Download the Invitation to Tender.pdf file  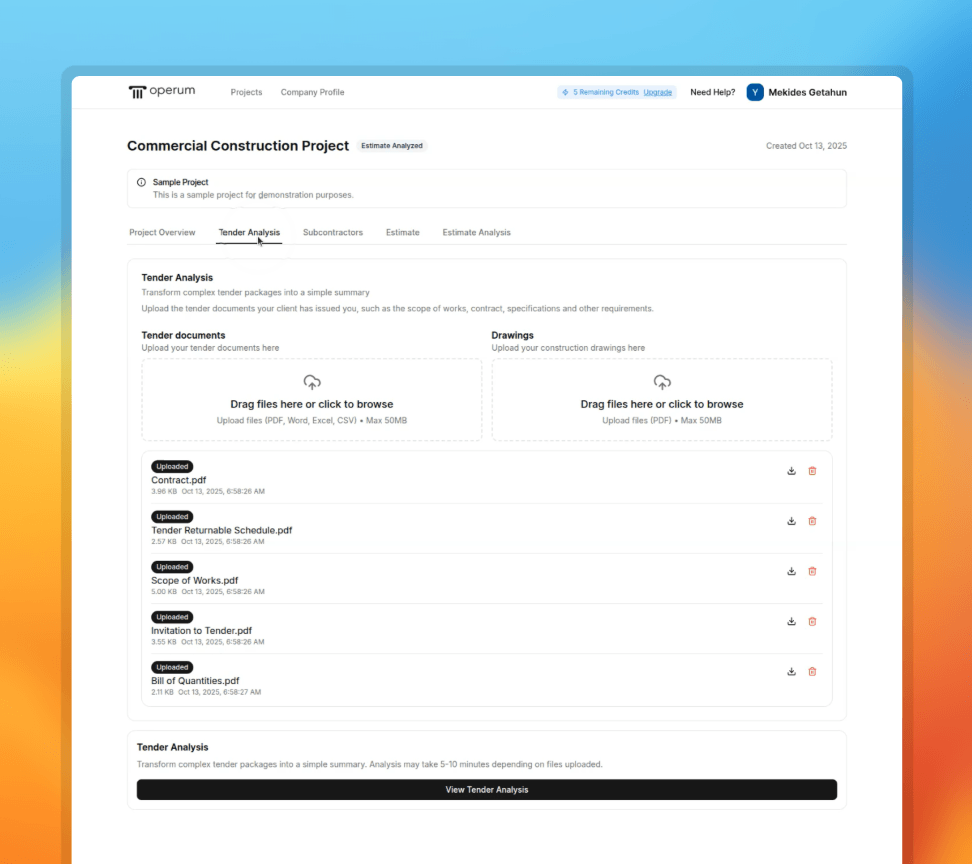click(791, 621)
